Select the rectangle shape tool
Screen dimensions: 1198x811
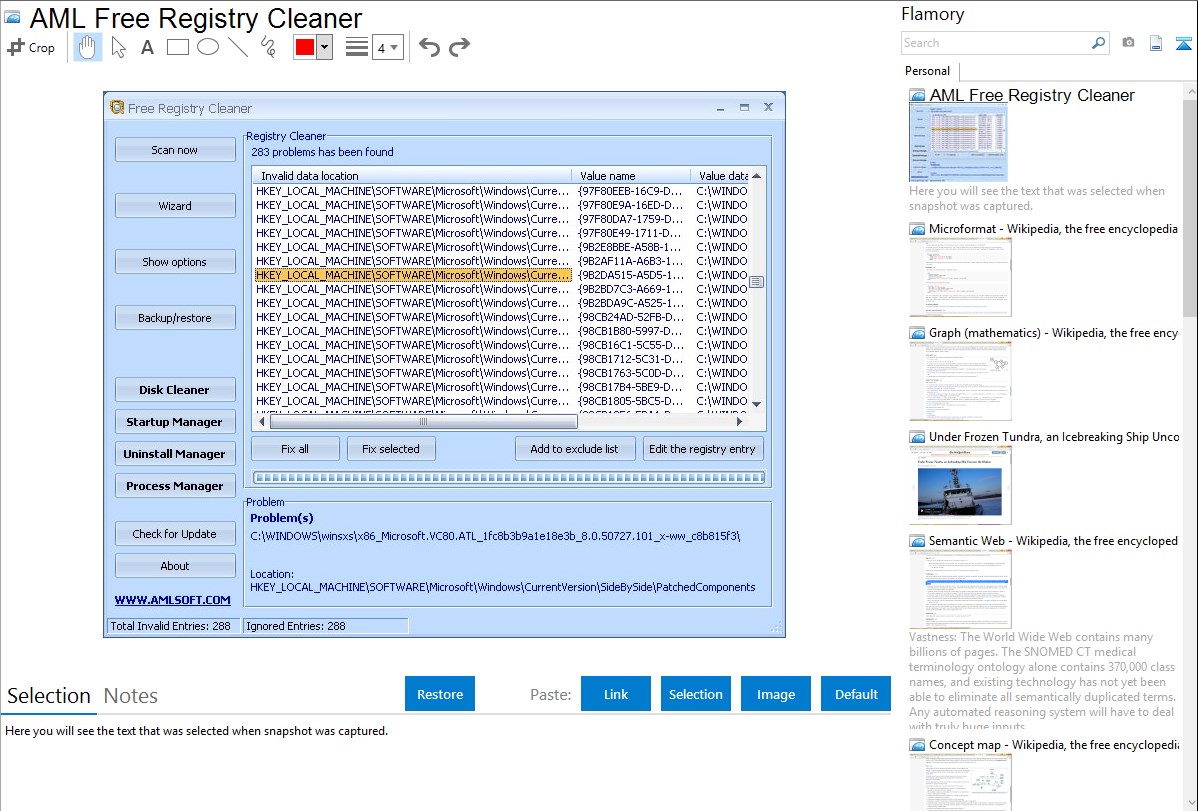pos(177,47)
